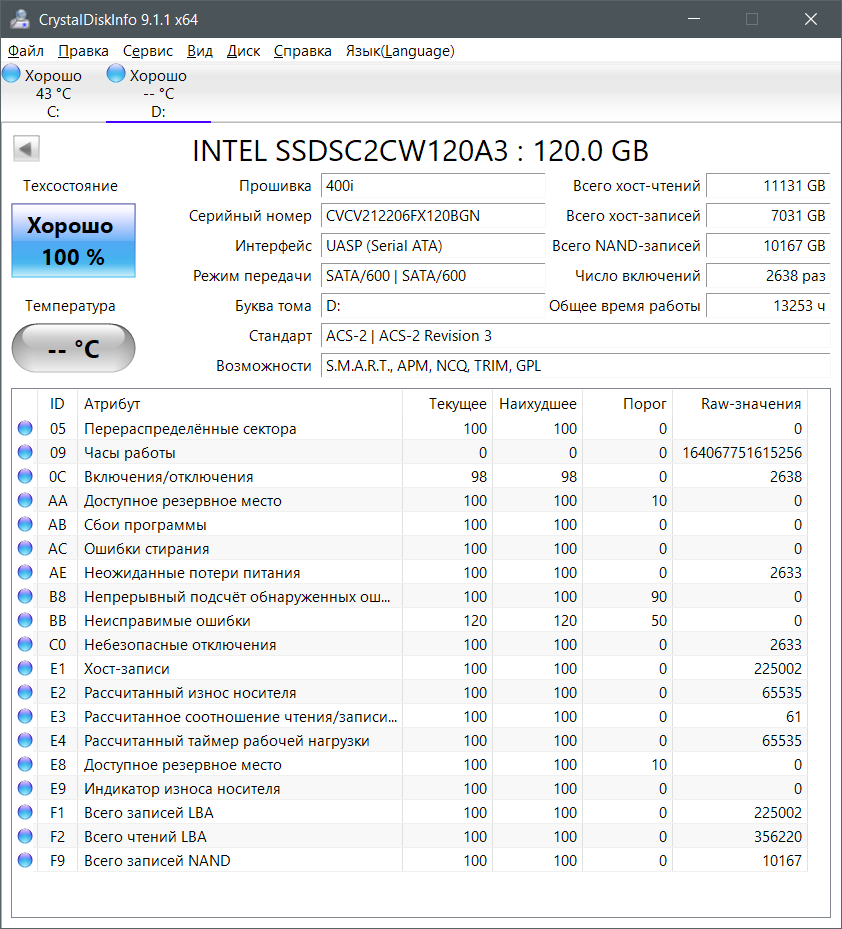This screenshot has height=929, width=842.
Task: Click raw value 164067751615256
Action: 742,453
